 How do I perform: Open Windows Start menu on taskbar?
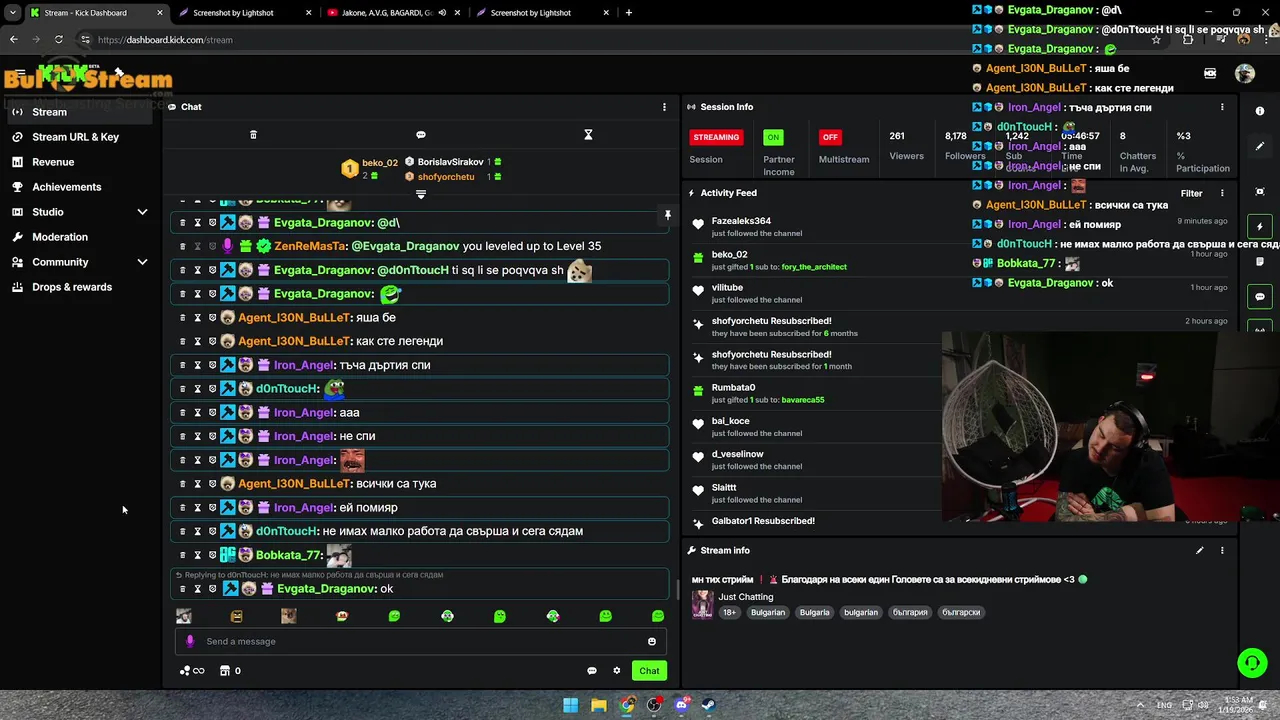570,705
